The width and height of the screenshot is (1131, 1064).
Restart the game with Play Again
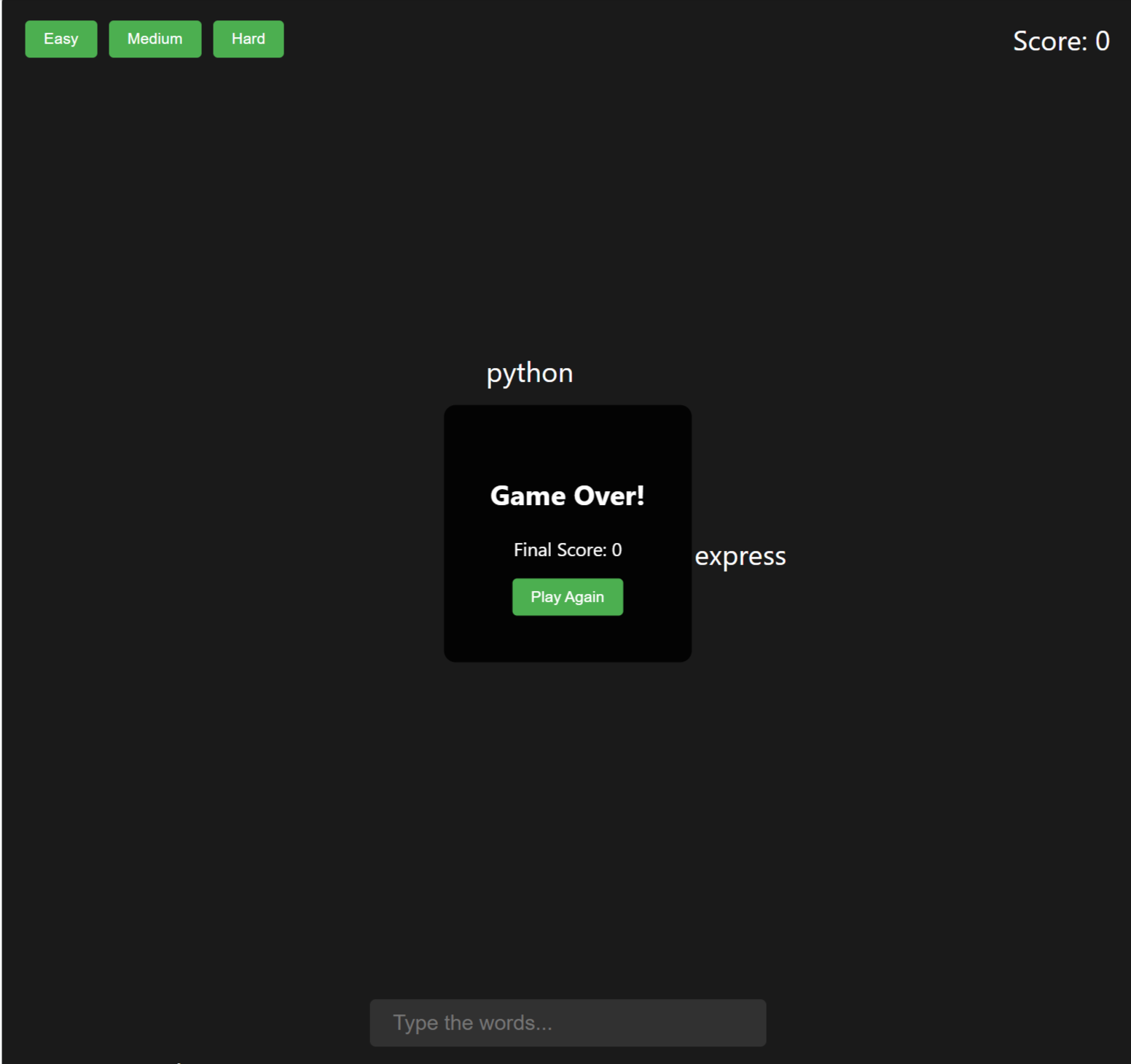[567, 597]
